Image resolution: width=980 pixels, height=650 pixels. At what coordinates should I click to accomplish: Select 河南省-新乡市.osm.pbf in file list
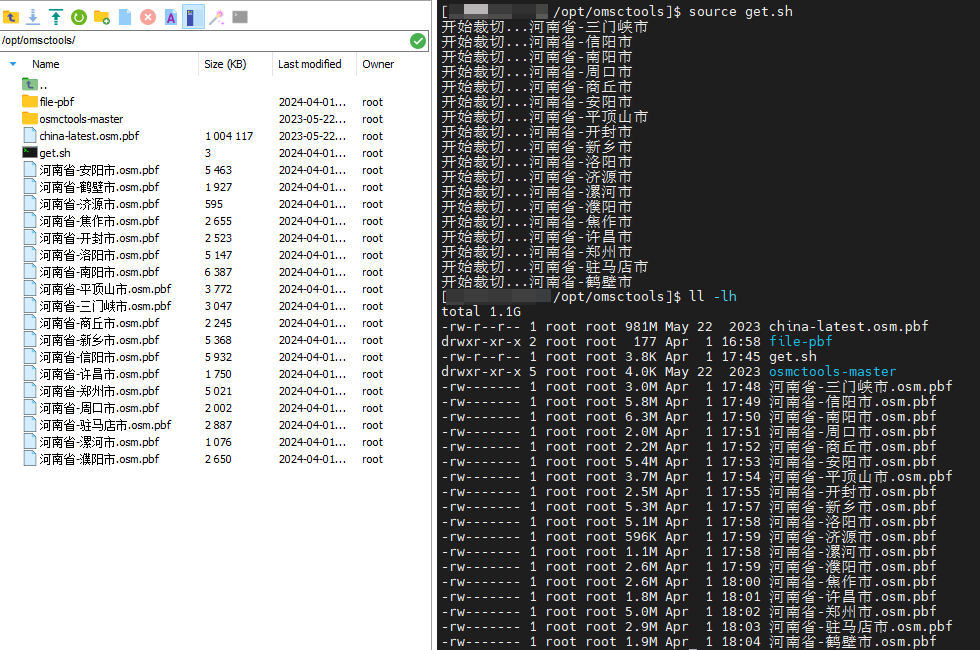click(x=99, y=340)
